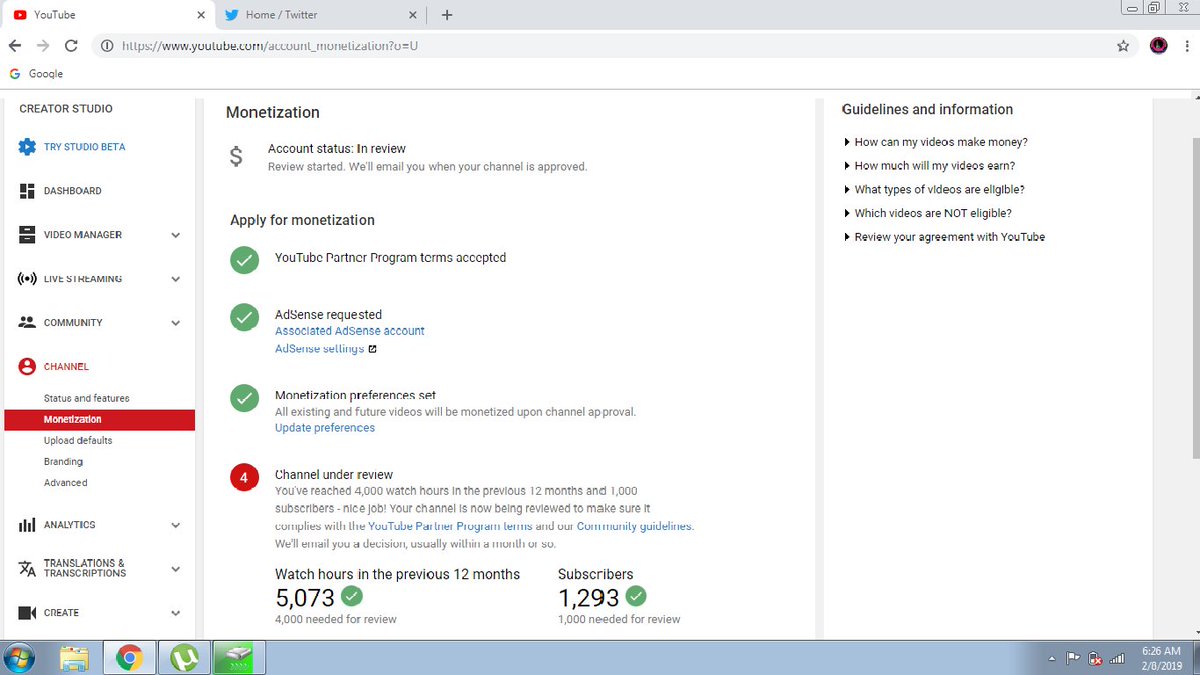Open YouTube Partner Program terms link
Screen dimensions: 1200x675
tap(450, 526)
